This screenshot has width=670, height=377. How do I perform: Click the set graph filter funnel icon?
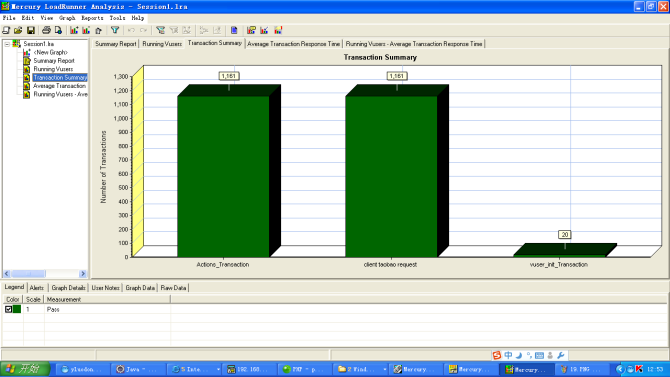tap(160, 30)
